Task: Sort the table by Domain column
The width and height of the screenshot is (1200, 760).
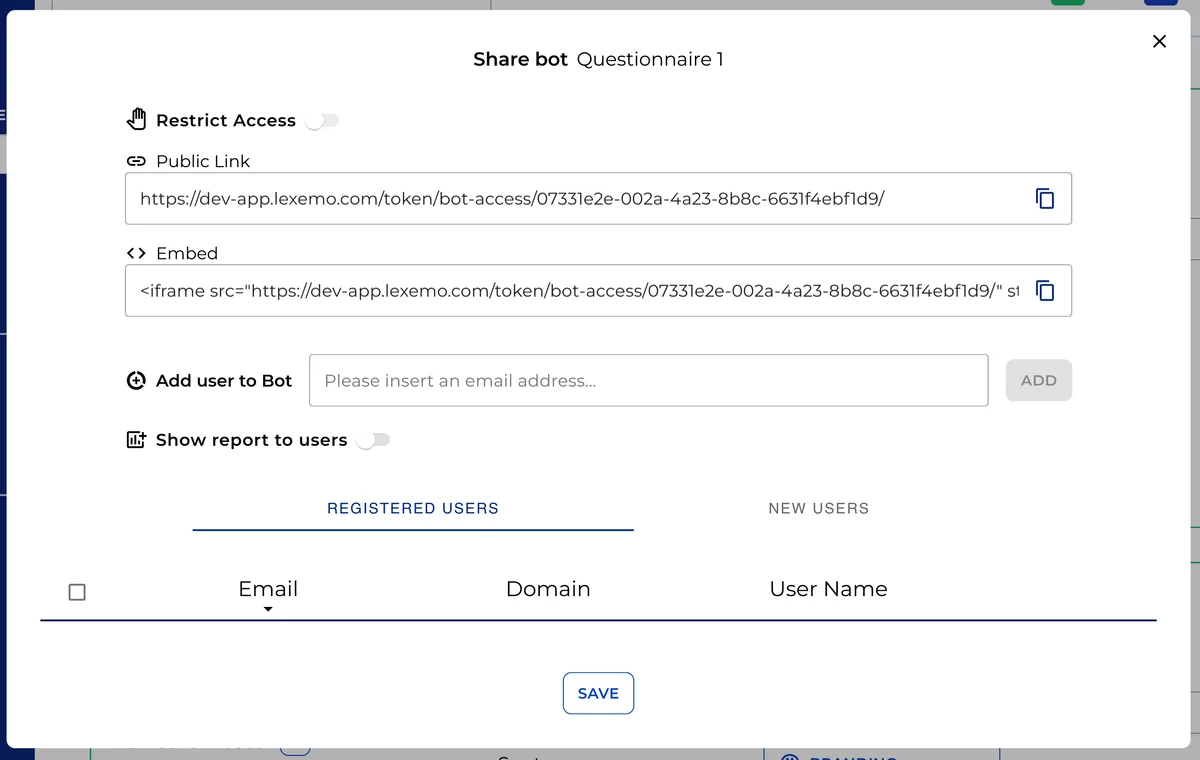Action: (548, 589)
